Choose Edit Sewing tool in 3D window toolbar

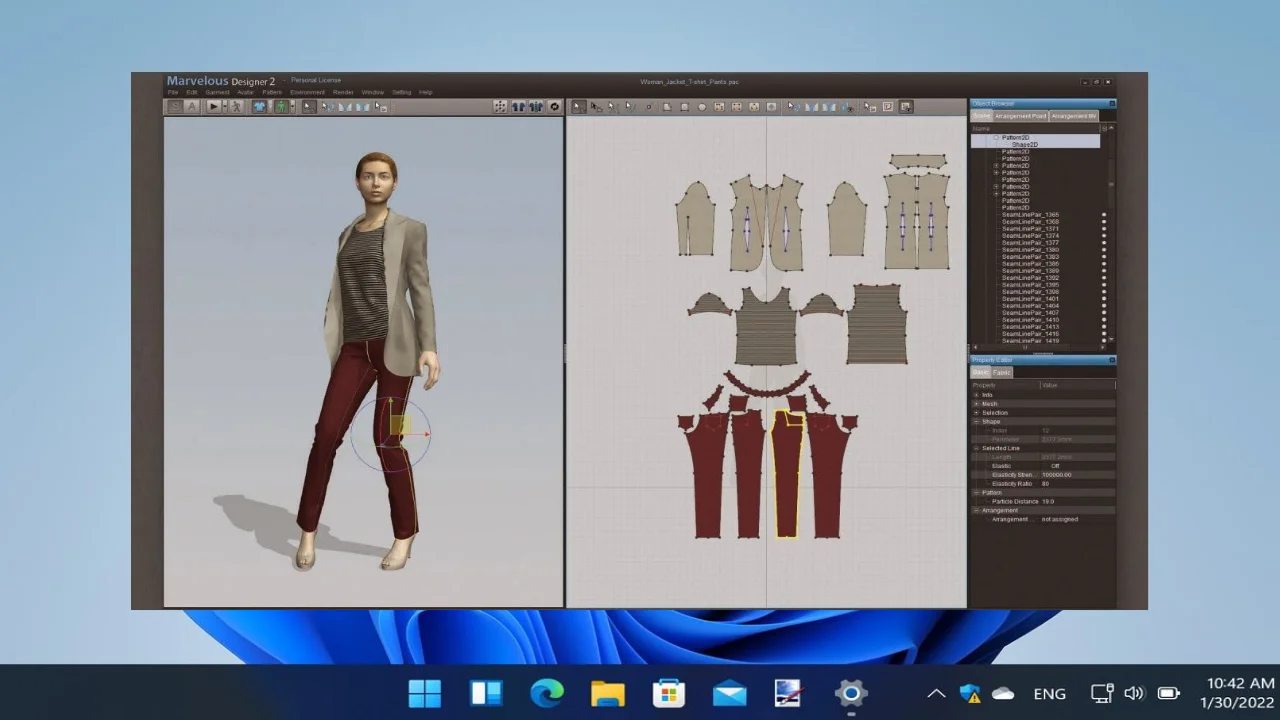(327, 106)
